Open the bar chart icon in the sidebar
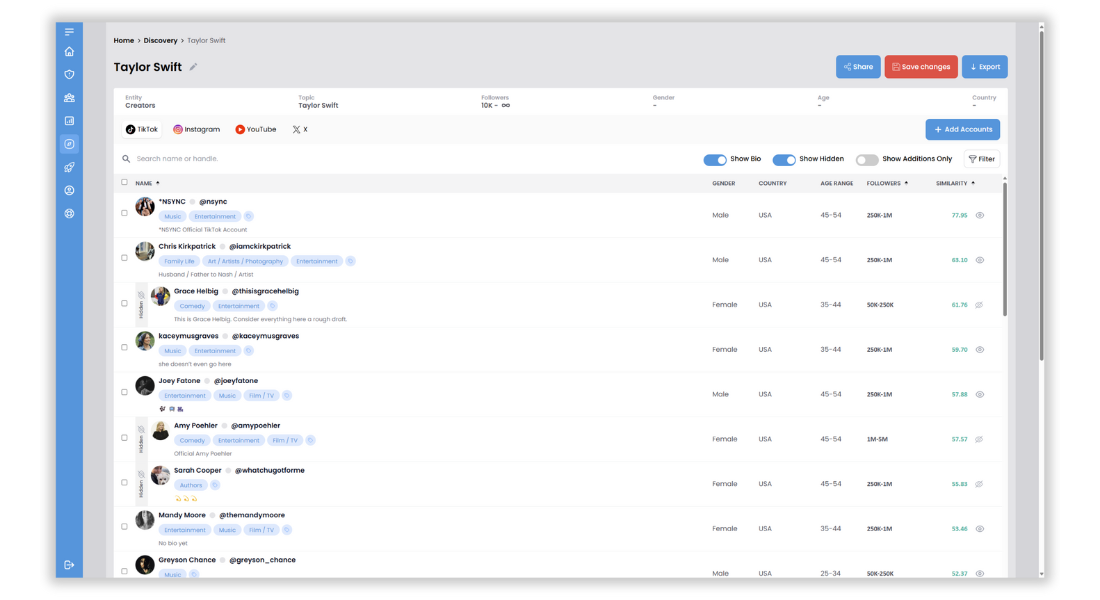 (69, 121)
